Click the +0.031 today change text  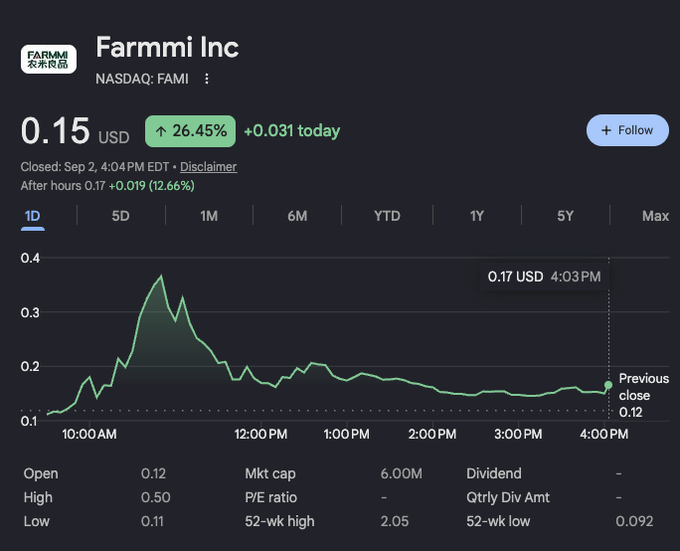pyautogui.click(x=292, y=131)
